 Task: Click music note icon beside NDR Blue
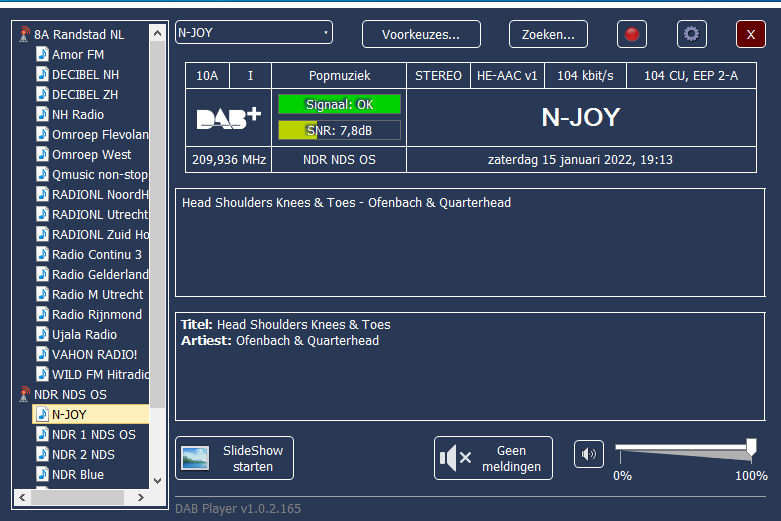point(42,474)
